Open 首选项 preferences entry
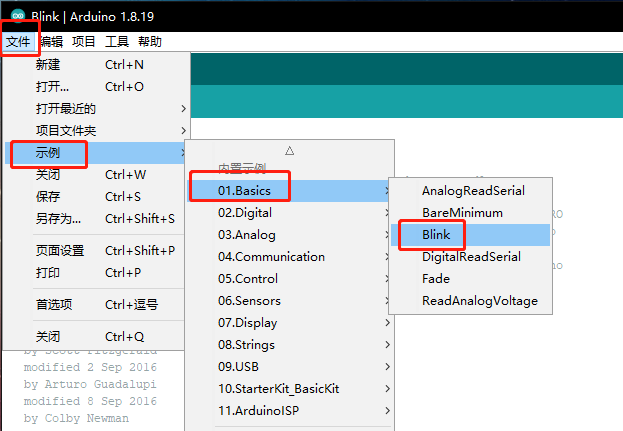Image resolution: width=623 pixels, height=431 pixels. click(95, 305)
